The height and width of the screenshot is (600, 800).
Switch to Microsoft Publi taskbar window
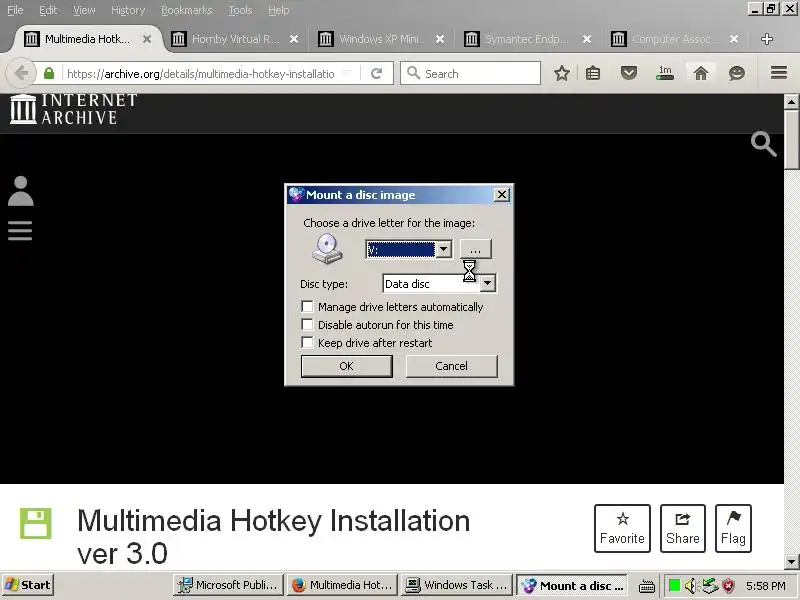(228, 585)
